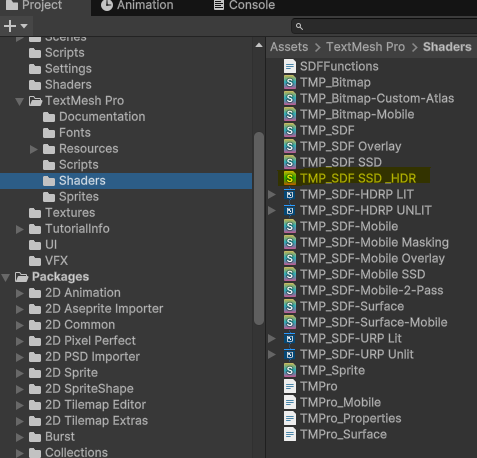477x458 pixels.
Task: Select the Fonts folder
Action: coord(67,133)
